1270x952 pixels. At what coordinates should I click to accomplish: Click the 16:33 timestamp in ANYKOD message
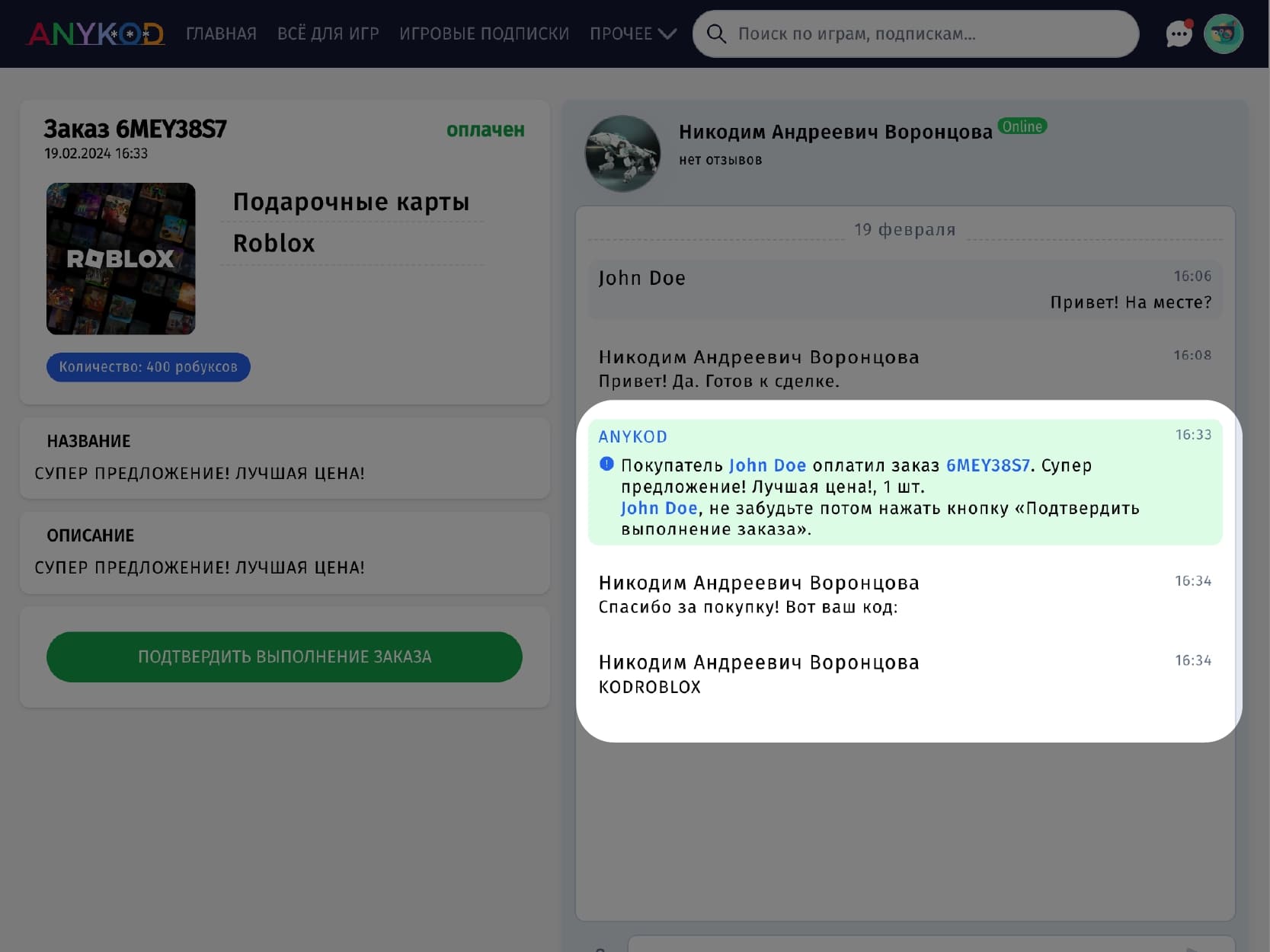1193,434
